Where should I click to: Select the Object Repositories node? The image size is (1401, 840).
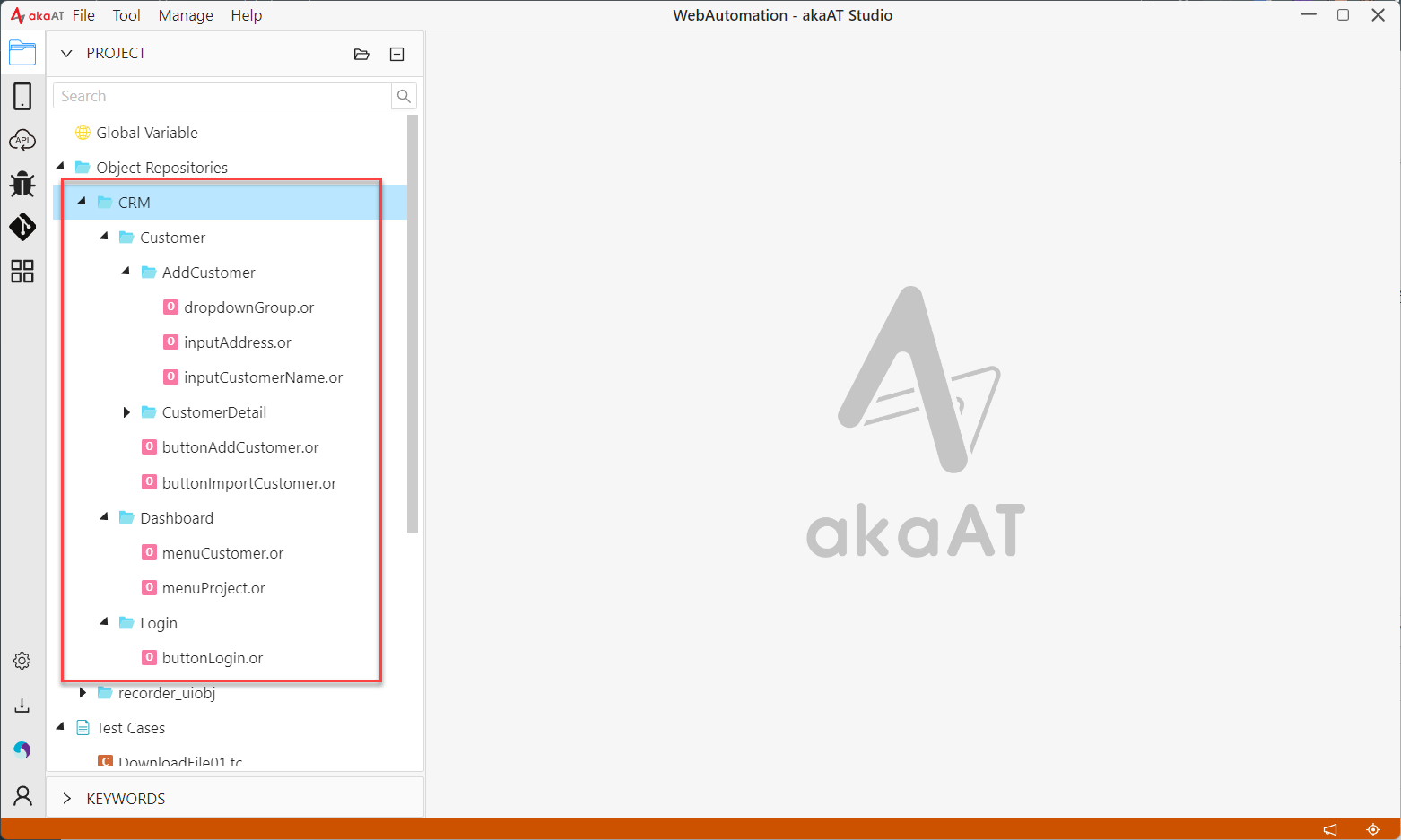pyautogui.click(x=162, y=168)
